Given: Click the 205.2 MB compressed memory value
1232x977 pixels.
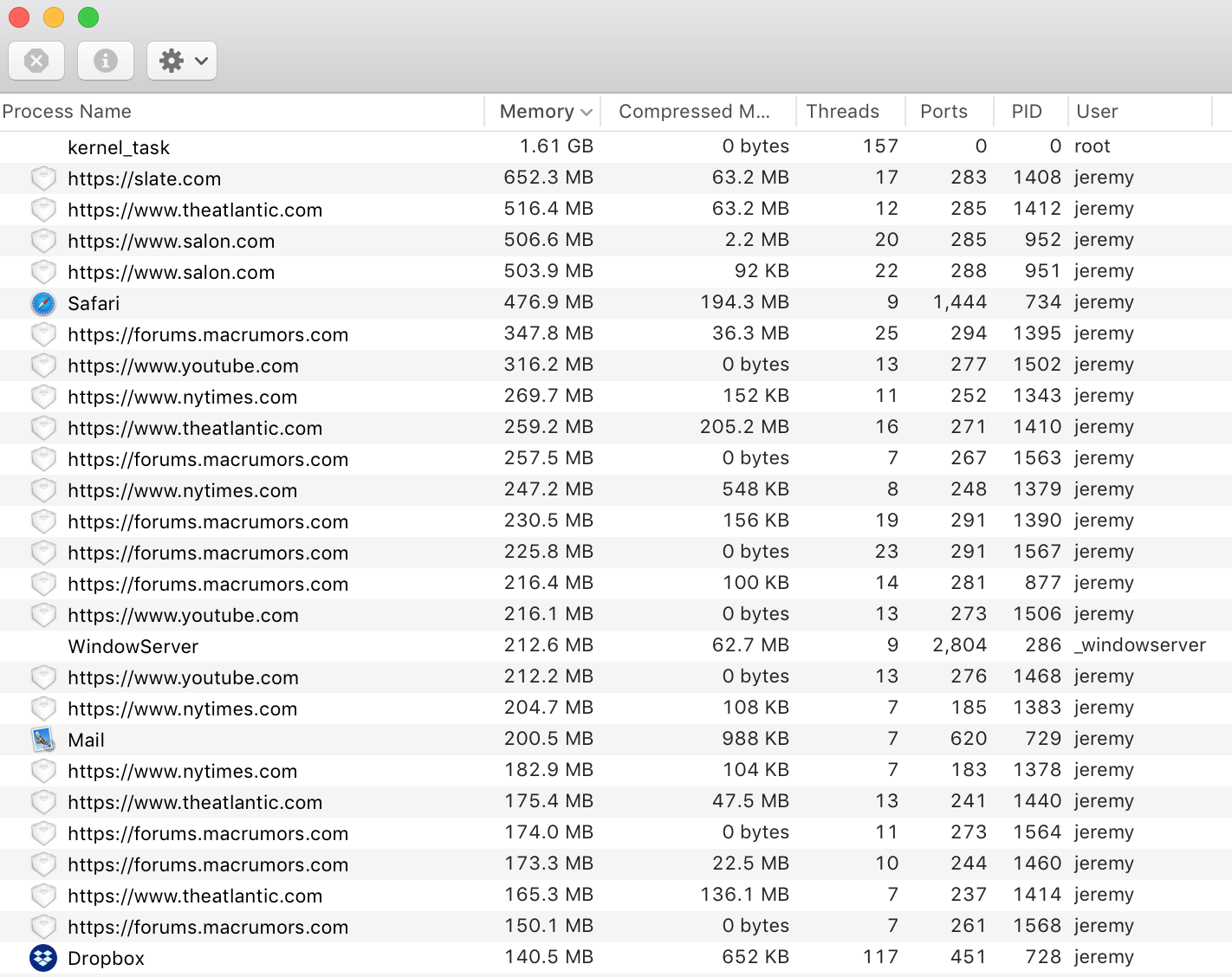Looking at the screenshot, I should 745,426.
